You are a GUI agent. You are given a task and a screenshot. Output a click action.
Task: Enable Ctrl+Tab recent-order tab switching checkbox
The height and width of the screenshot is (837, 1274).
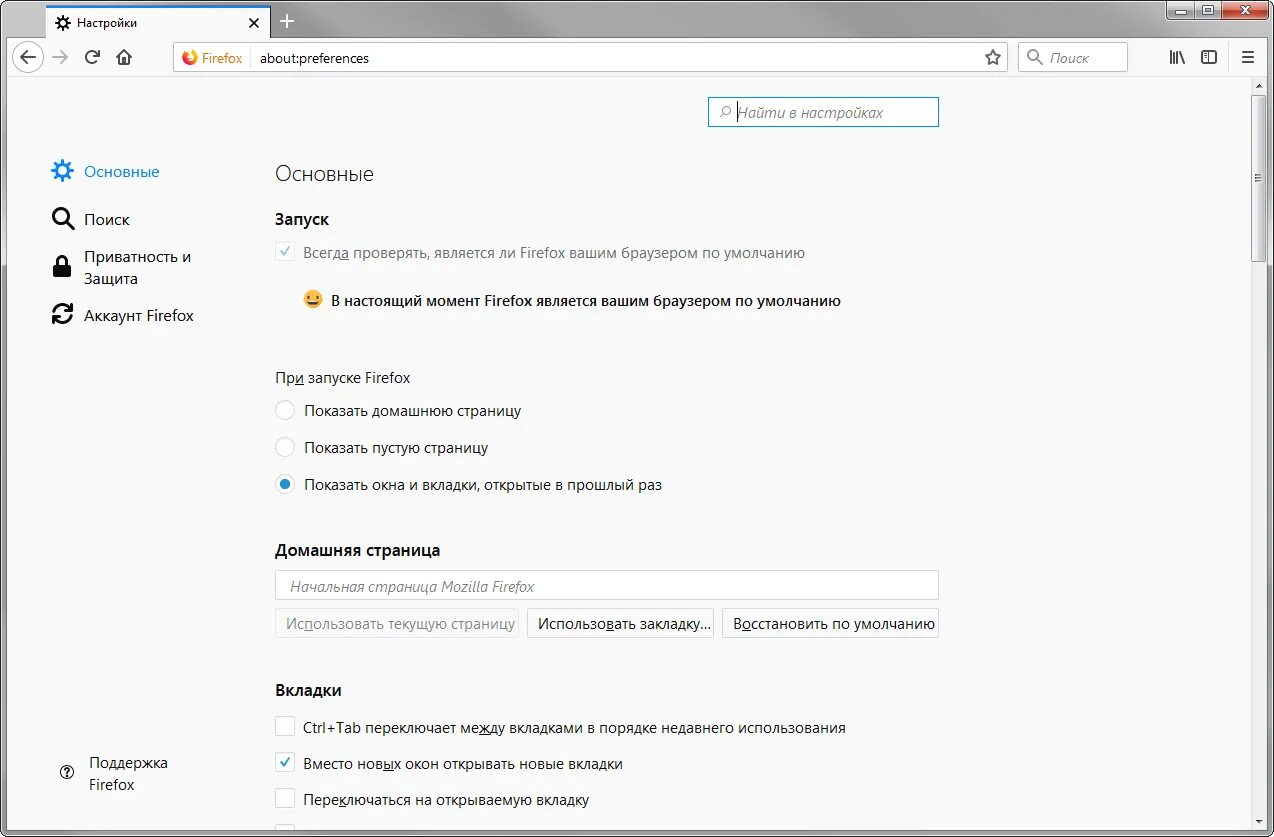285,727
